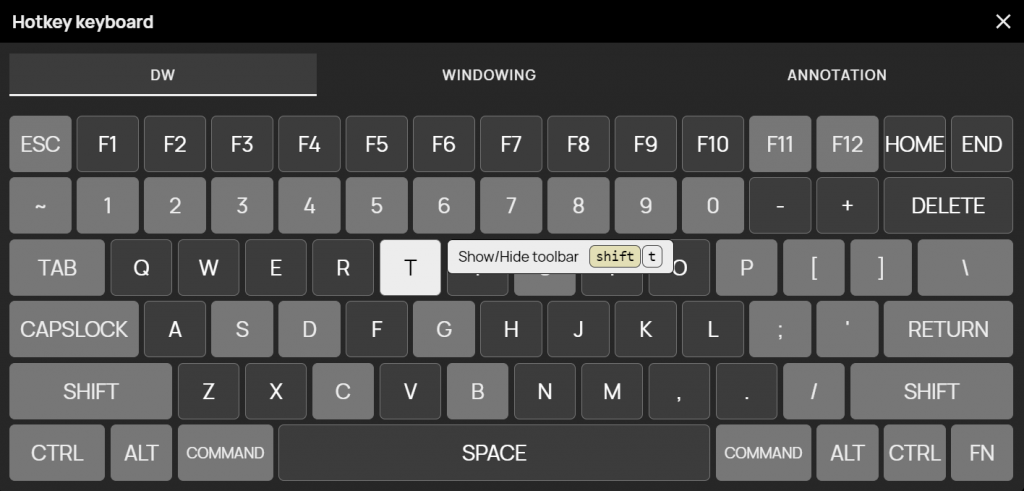Select the F1 key

point(108,144)
